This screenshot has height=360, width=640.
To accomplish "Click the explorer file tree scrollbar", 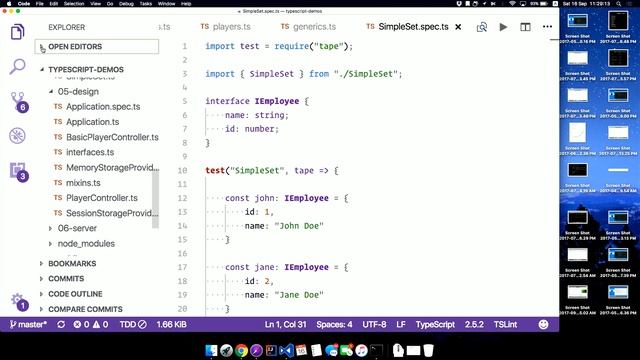I will click(156, 199).
